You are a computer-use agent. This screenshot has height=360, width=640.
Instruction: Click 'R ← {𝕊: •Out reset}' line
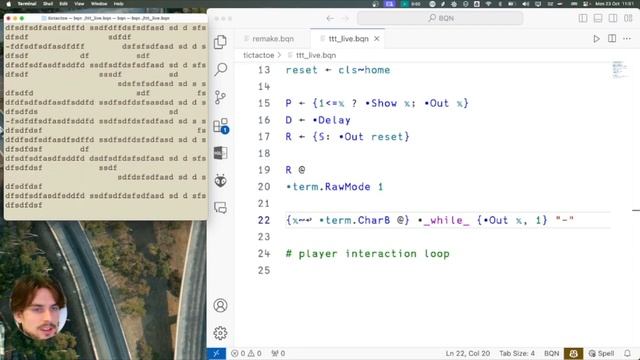coord(347,137)
